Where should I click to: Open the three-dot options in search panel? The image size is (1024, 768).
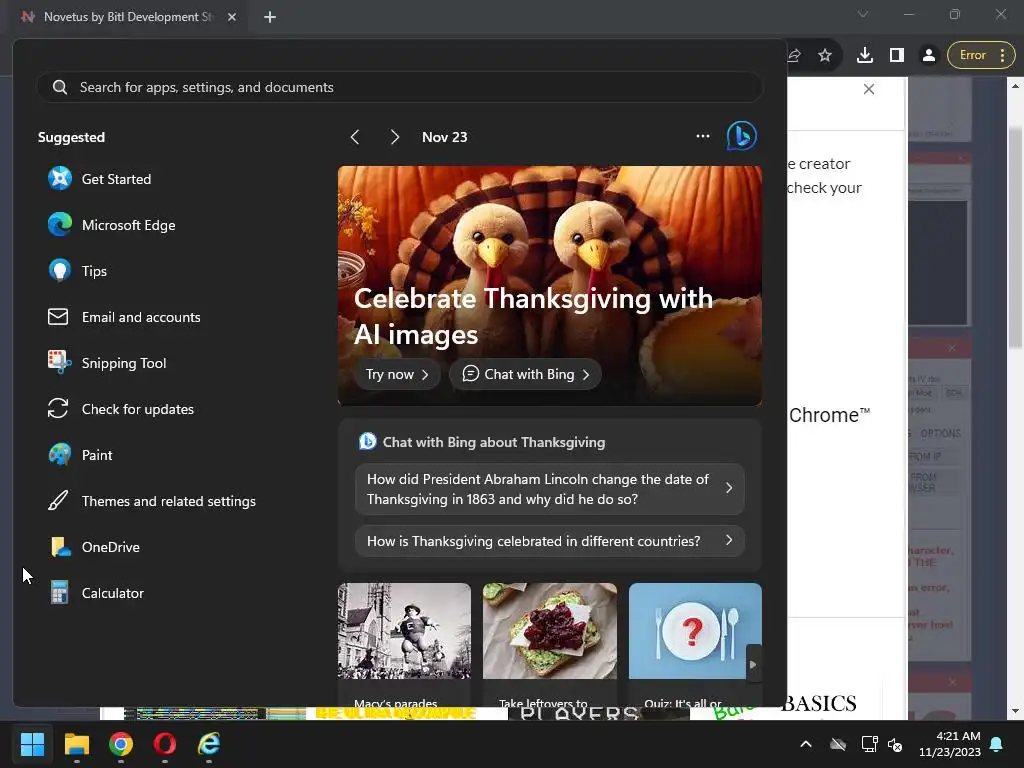click(x=703, y=136)
